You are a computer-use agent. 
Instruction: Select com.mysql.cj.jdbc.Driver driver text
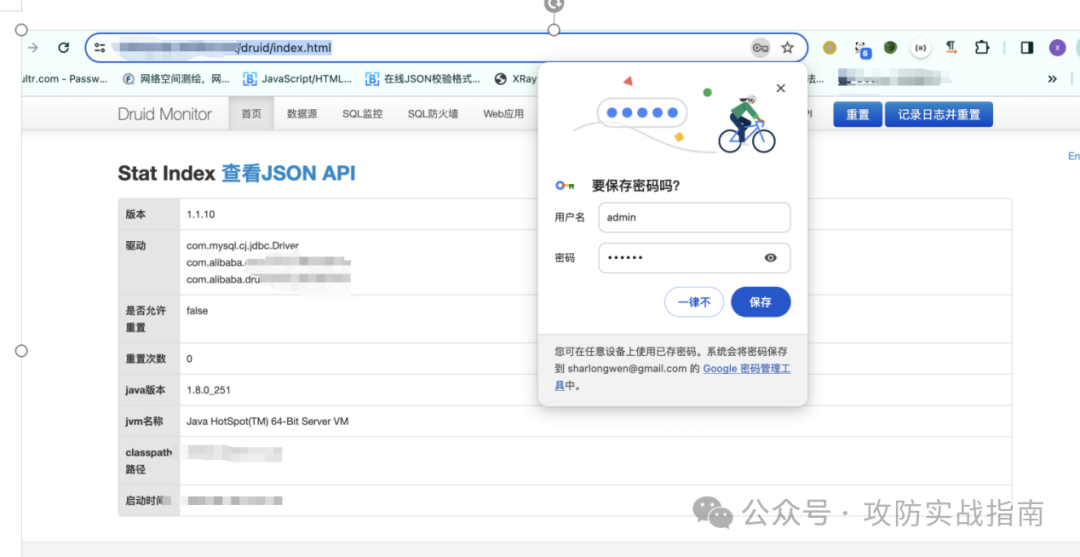[242, 245]
